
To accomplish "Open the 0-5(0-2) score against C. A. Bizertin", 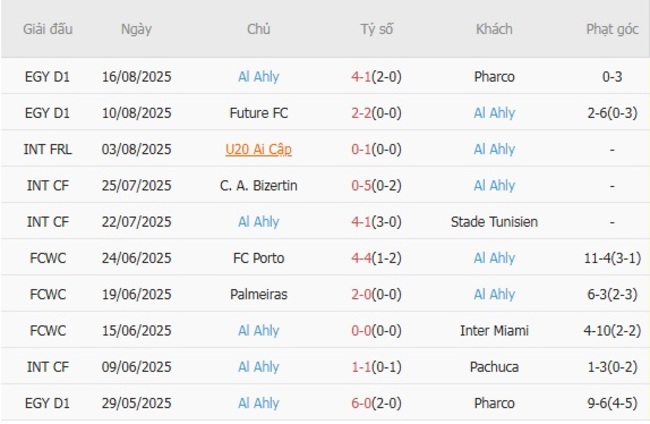I will click(x=377, y=185).
